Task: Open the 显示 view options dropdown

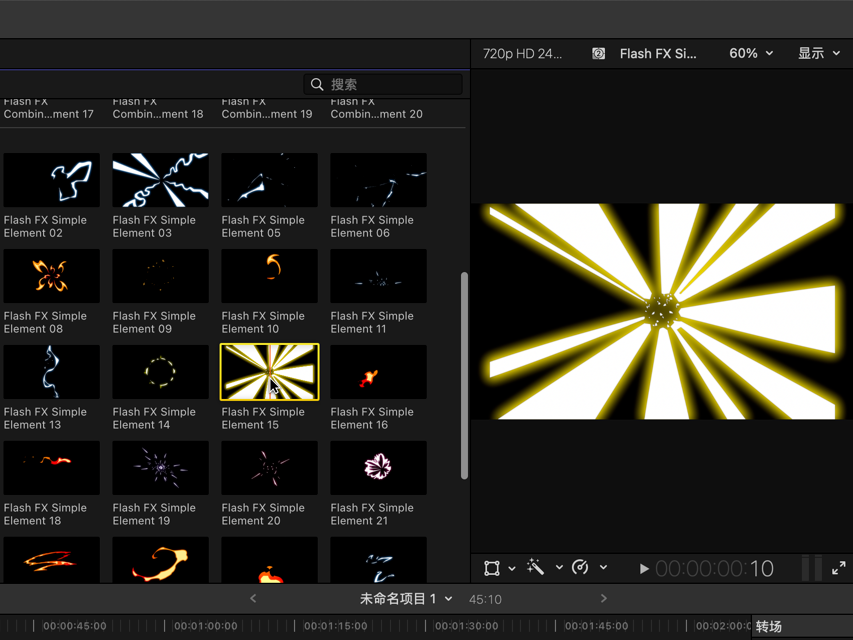Action: (819, 53)
